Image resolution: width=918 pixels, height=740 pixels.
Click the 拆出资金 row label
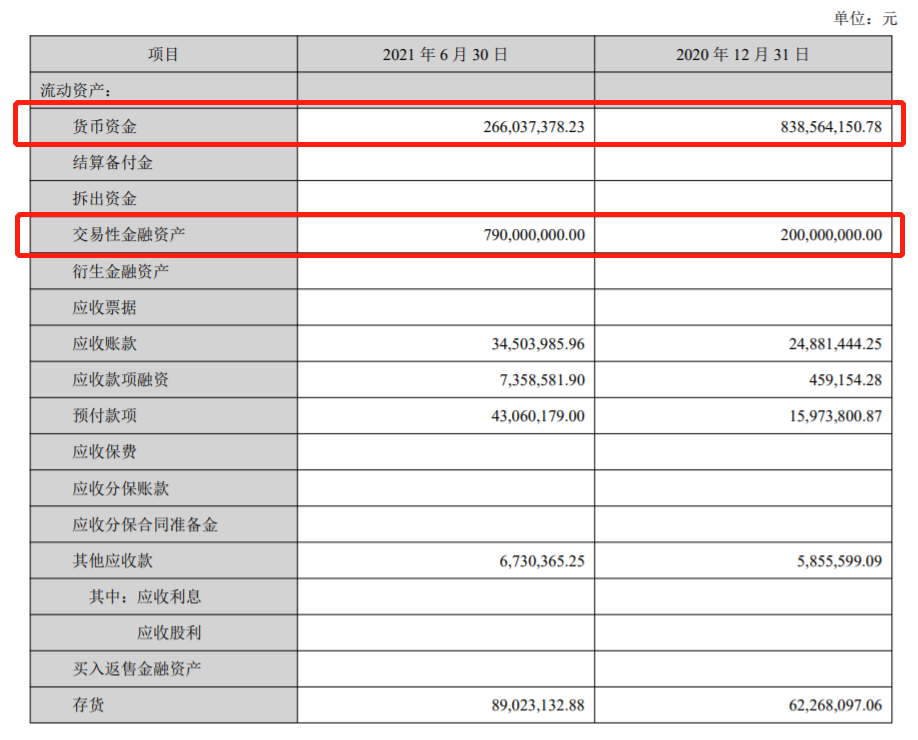click(x=105, y=198)
